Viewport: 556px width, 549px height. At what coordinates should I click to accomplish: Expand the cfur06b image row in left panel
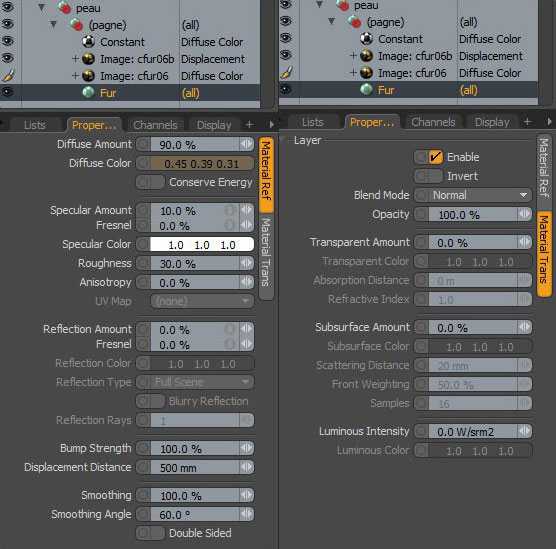pyautogui.click(x=75, y=59)
